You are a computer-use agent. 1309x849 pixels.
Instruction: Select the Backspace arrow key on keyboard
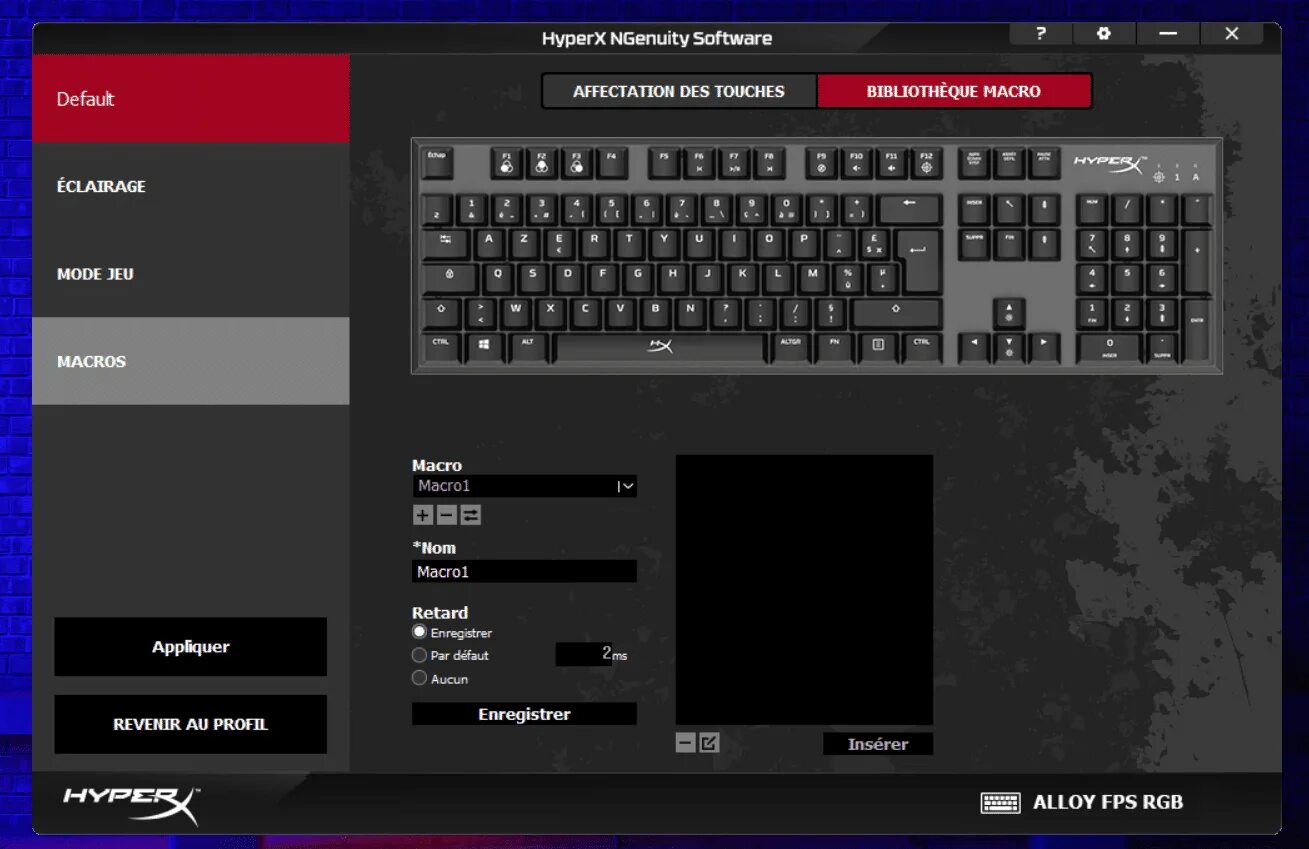909,209
